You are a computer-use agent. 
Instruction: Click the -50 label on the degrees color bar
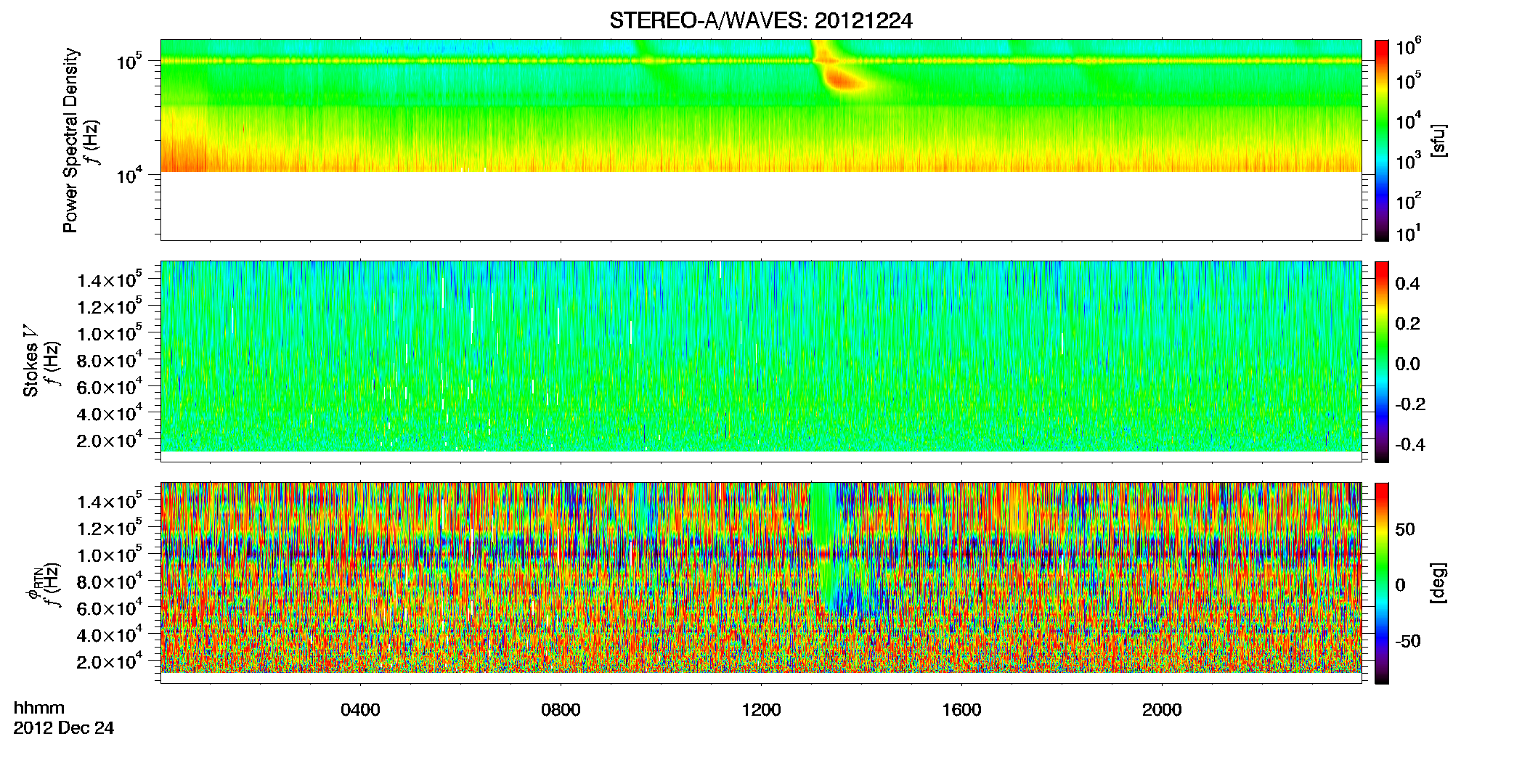point(1408,641)
